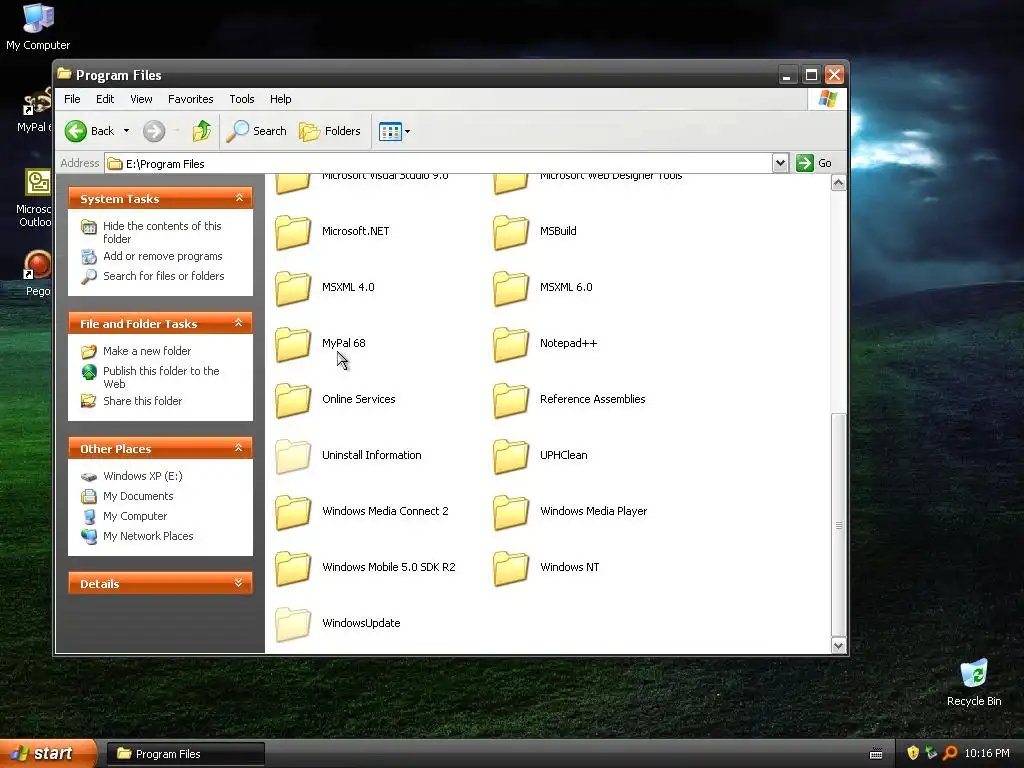The height and width of the screenshot is (768, 1024).
Task: Open the File menu
Action: 72,99
